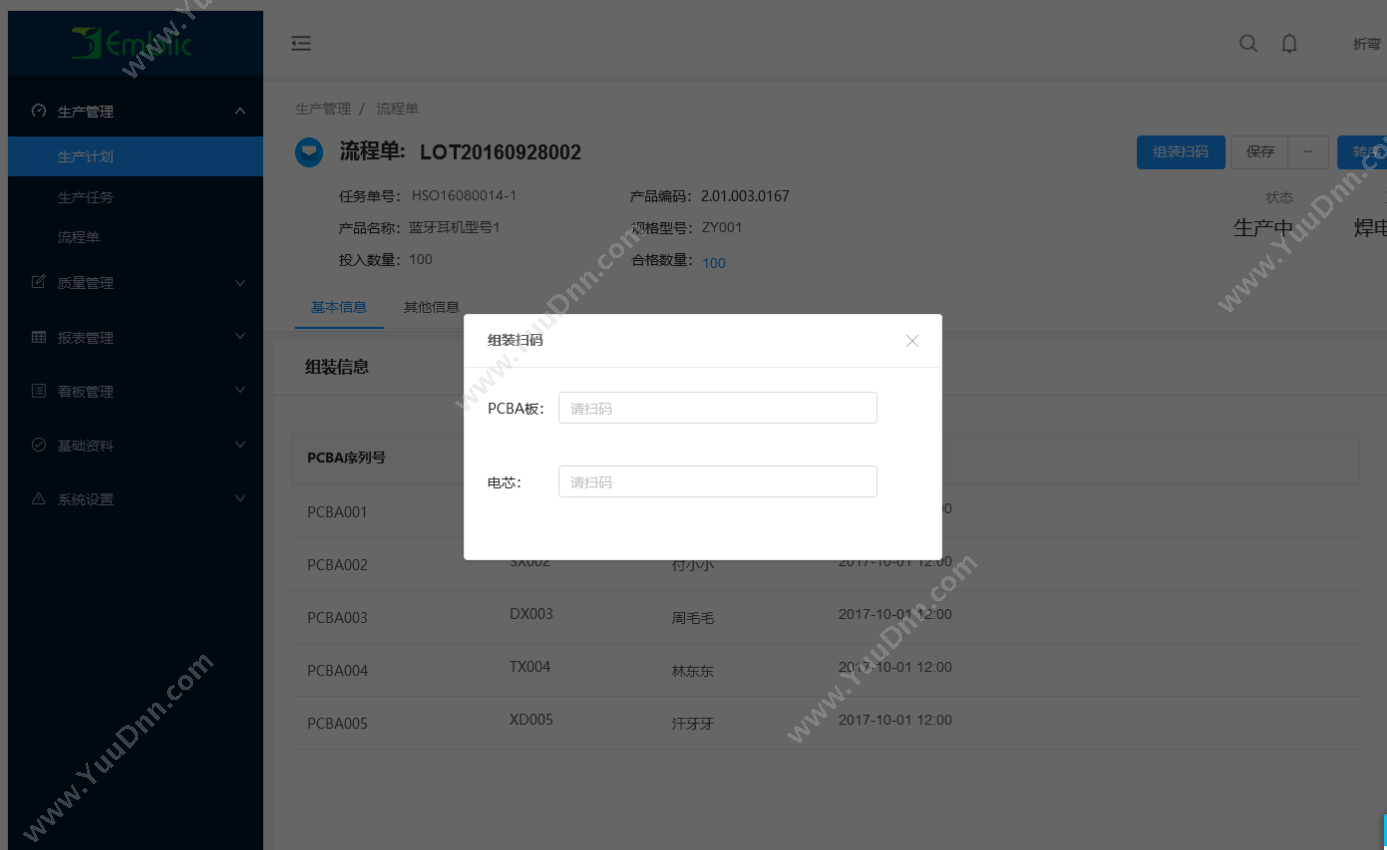
Task: Select the PCBA001 table cell
Action: tap(337, 512)
